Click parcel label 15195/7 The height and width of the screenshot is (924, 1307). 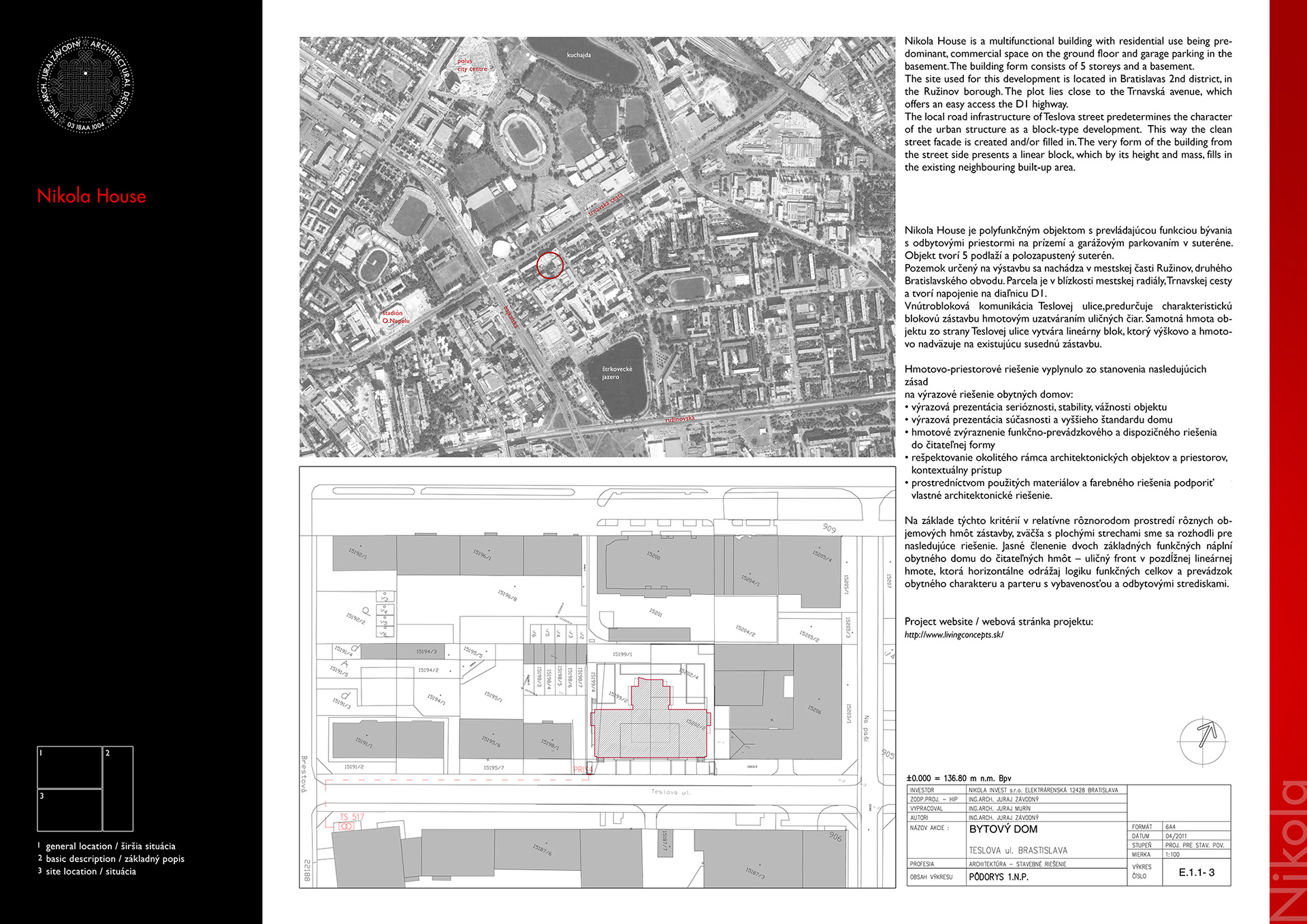(x=494, y=768)
